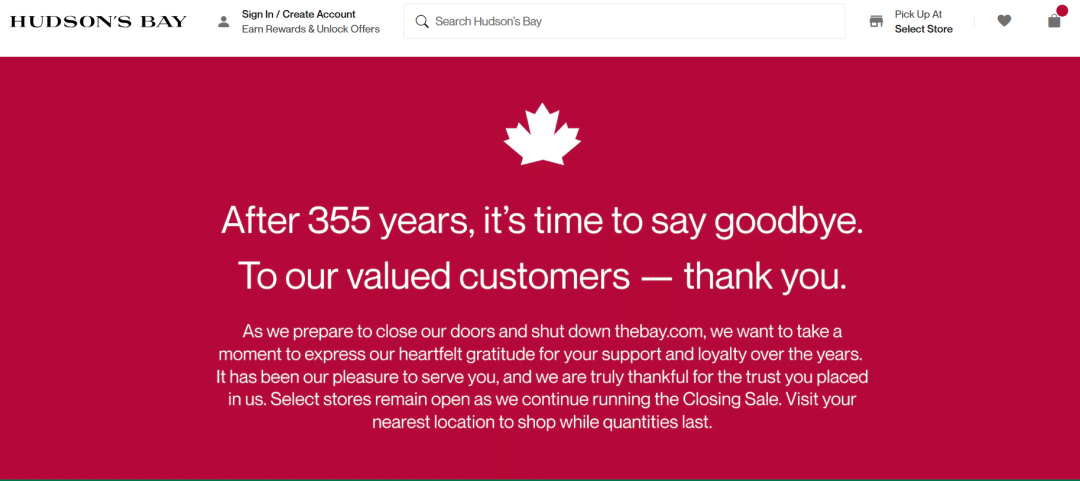This screenshot has height=481, width=1080.
Task: Open the shopping bag icon
Action: click(x=1053, y=21)
